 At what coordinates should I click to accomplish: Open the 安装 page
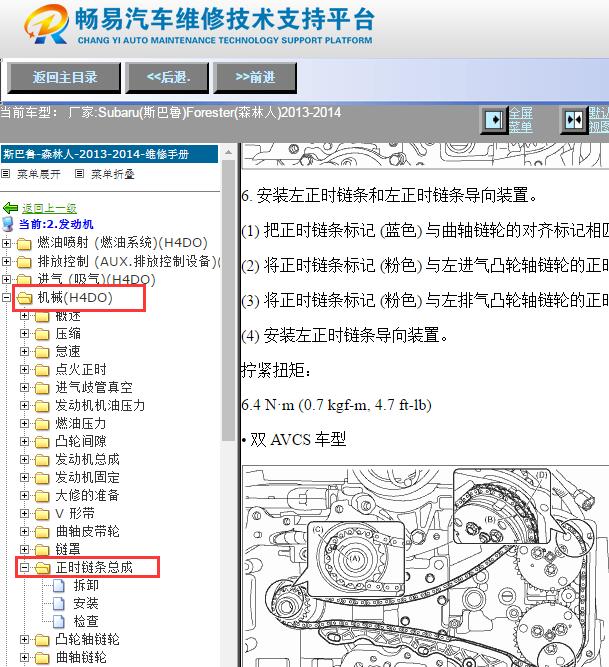pos(86,603)
